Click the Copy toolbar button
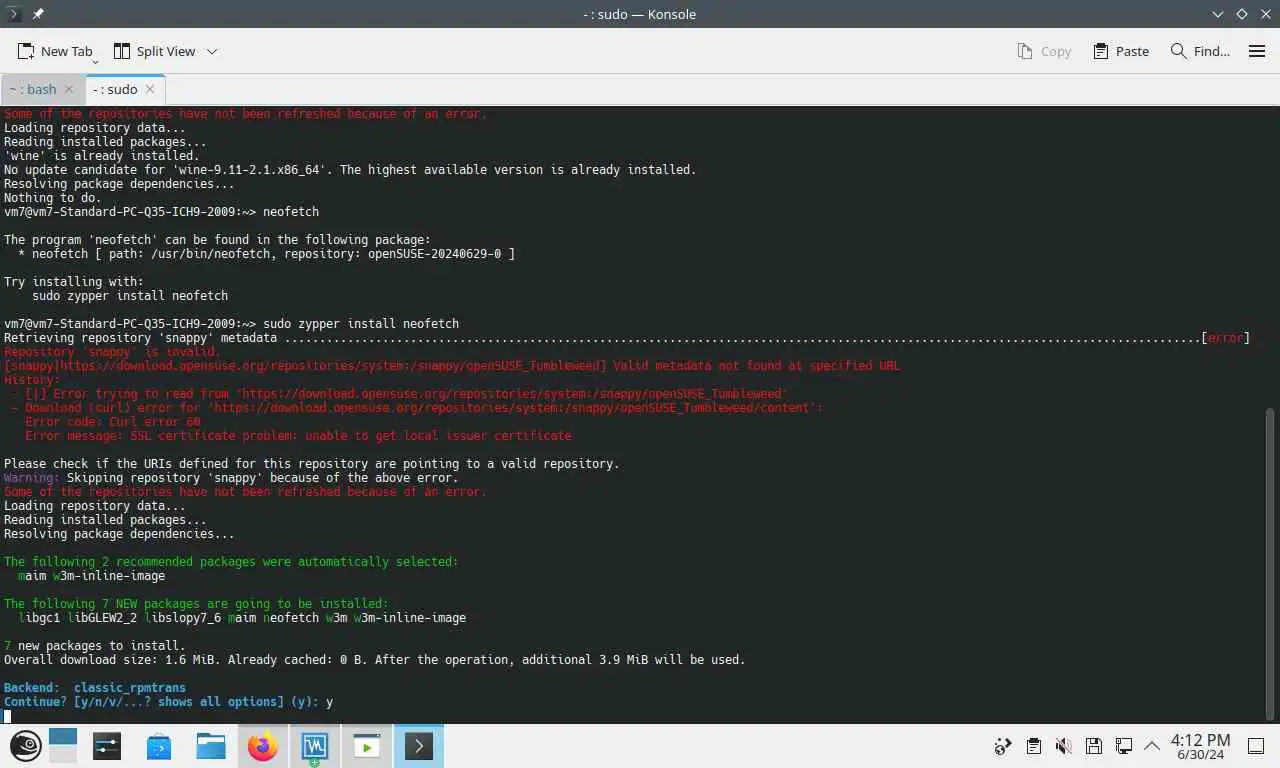1280x768 pixels. point(1044,51)
